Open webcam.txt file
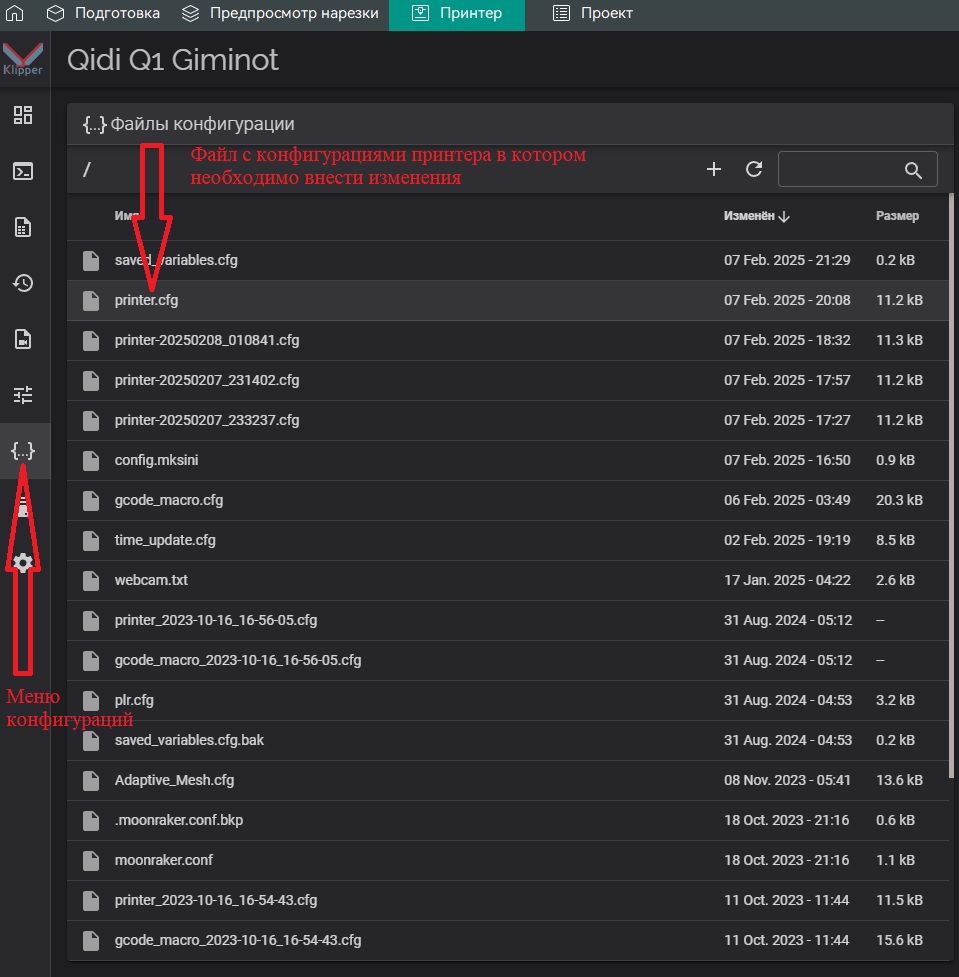The image size is (959, 977). coord(508,580)
